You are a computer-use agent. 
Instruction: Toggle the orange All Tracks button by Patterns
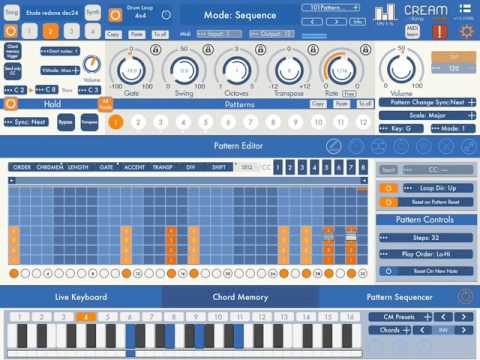click(x=105, y=105)
